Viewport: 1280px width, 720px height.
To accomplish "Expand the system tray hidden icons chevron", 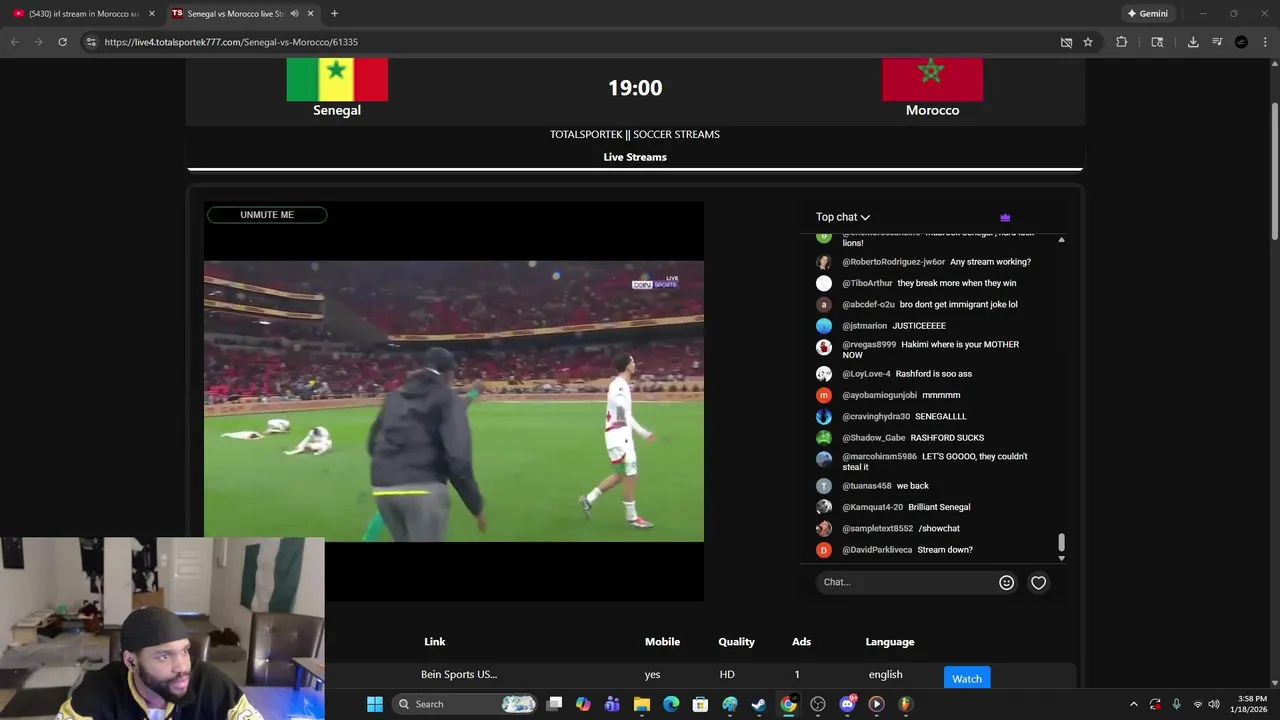I will tap(1133, 704).
